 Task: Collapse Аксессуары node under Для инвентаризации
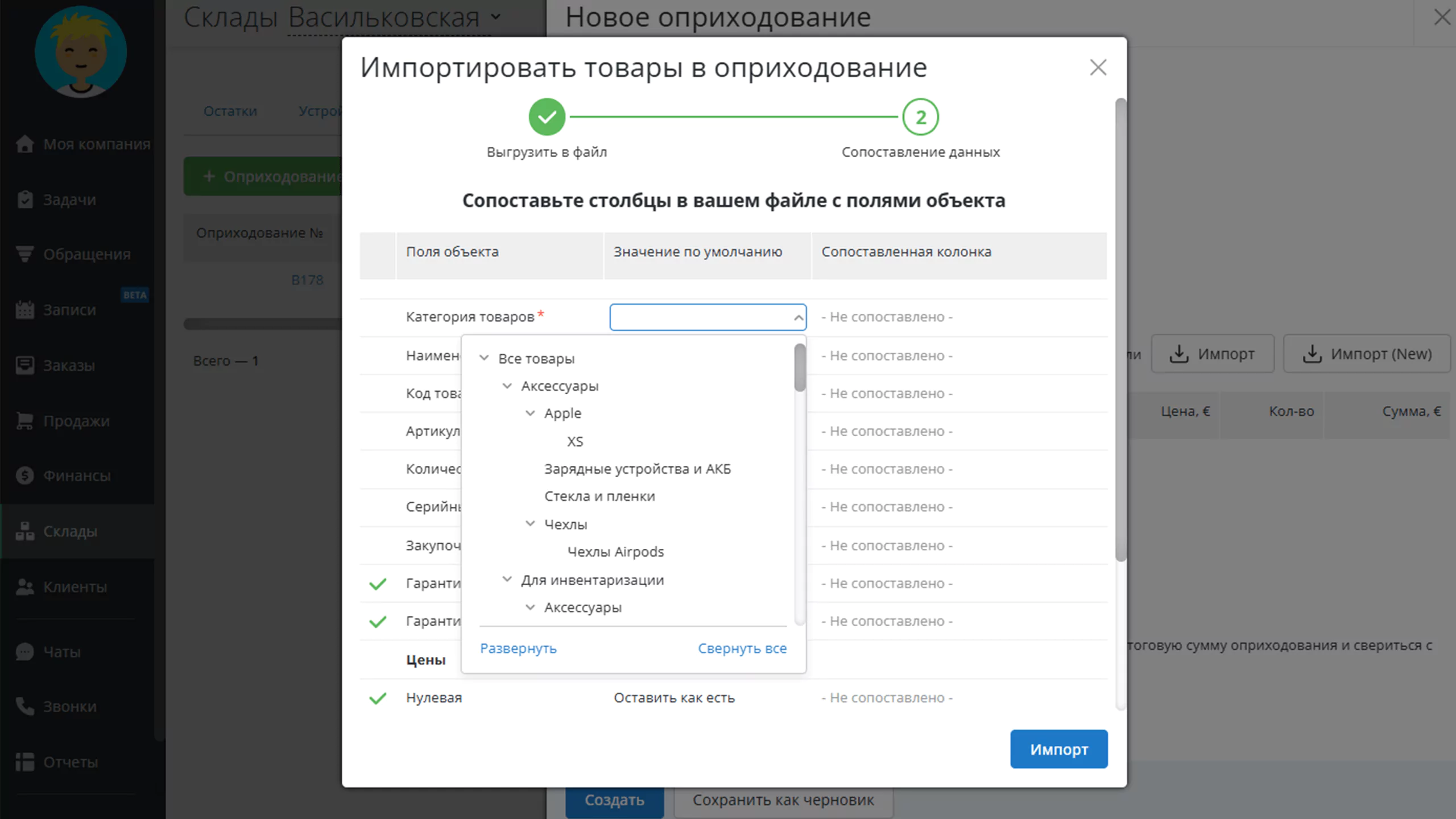tap(530, 607)
